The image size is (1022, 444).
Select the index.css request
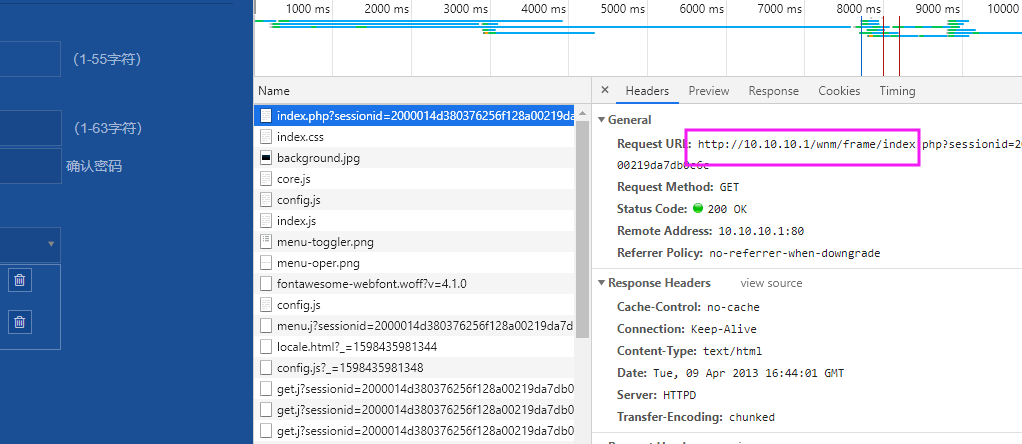414,137
